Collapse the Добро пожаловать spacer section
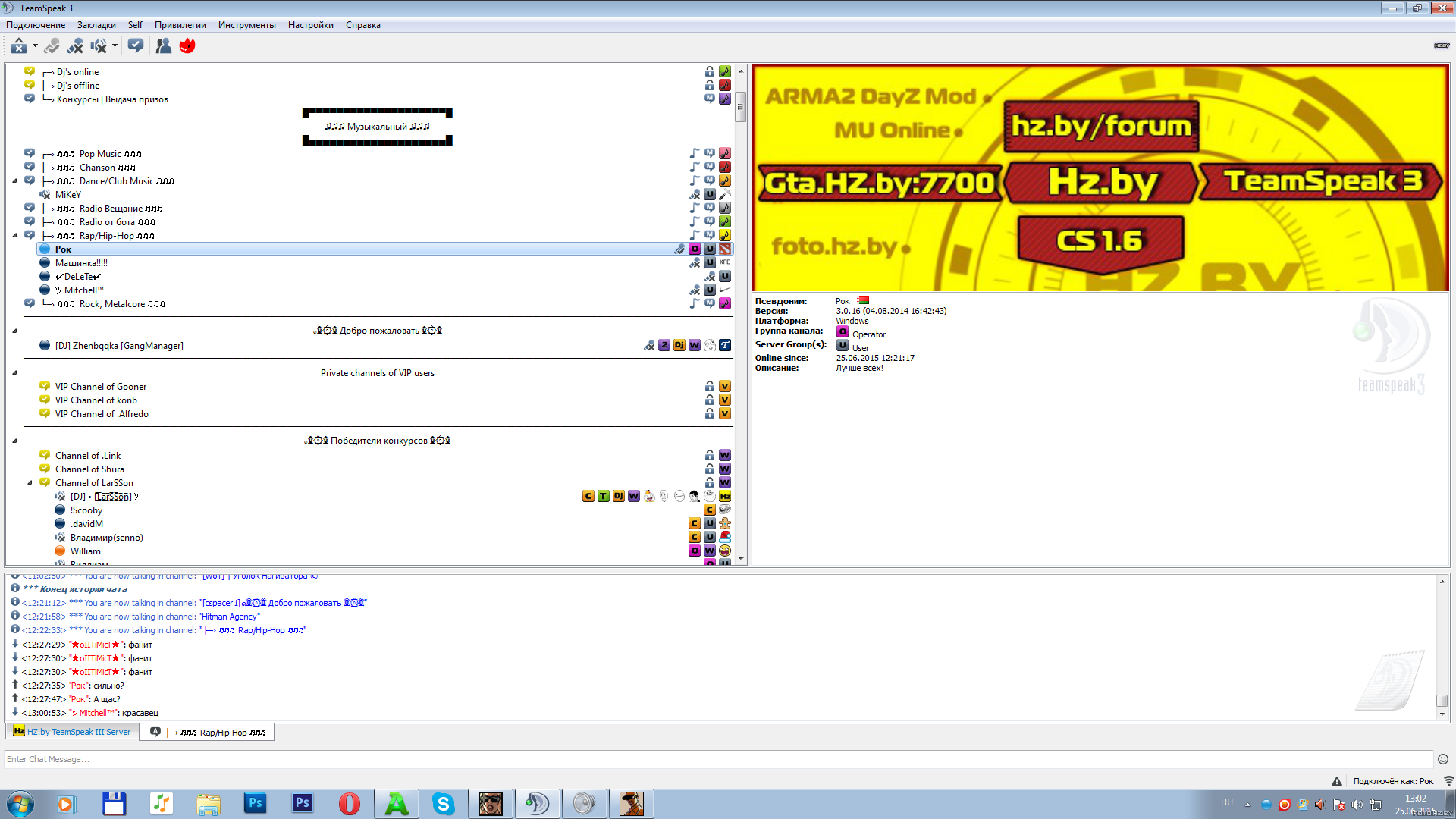The height and width of the screenshot is (819, 1456). [14, 331]
